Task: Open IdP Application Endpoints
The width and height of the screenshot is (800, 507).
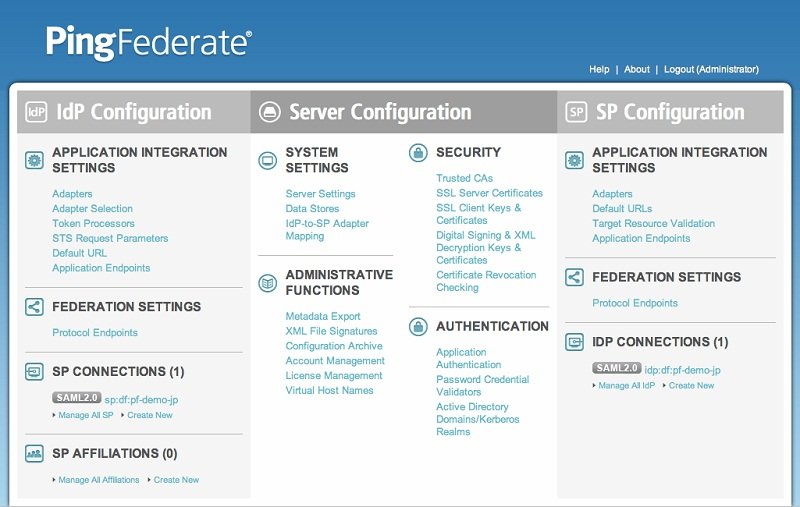Action: coord(101,268)
